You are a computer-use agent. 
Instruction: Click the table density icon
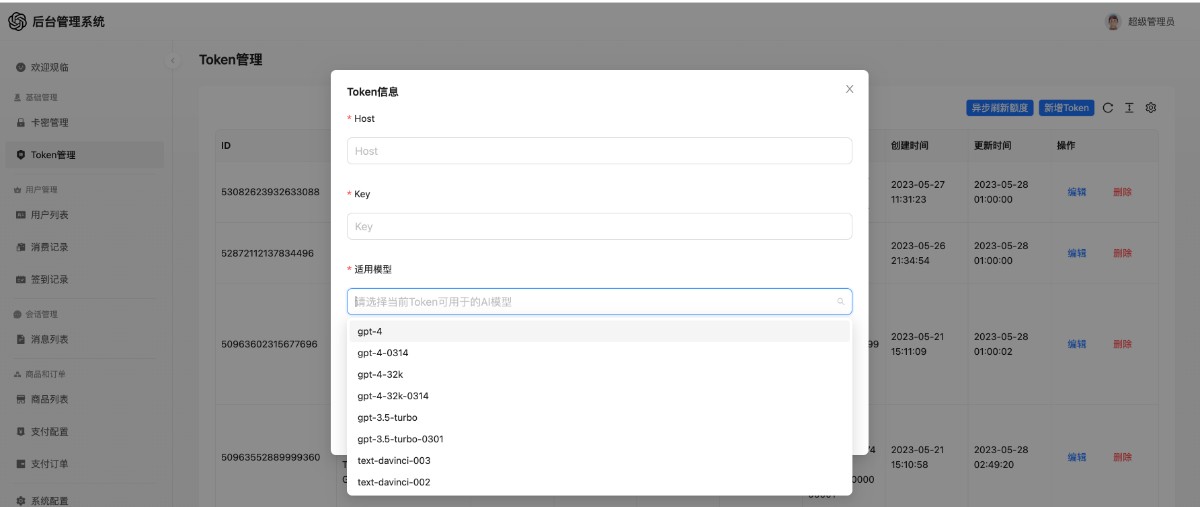[1129, 108]
